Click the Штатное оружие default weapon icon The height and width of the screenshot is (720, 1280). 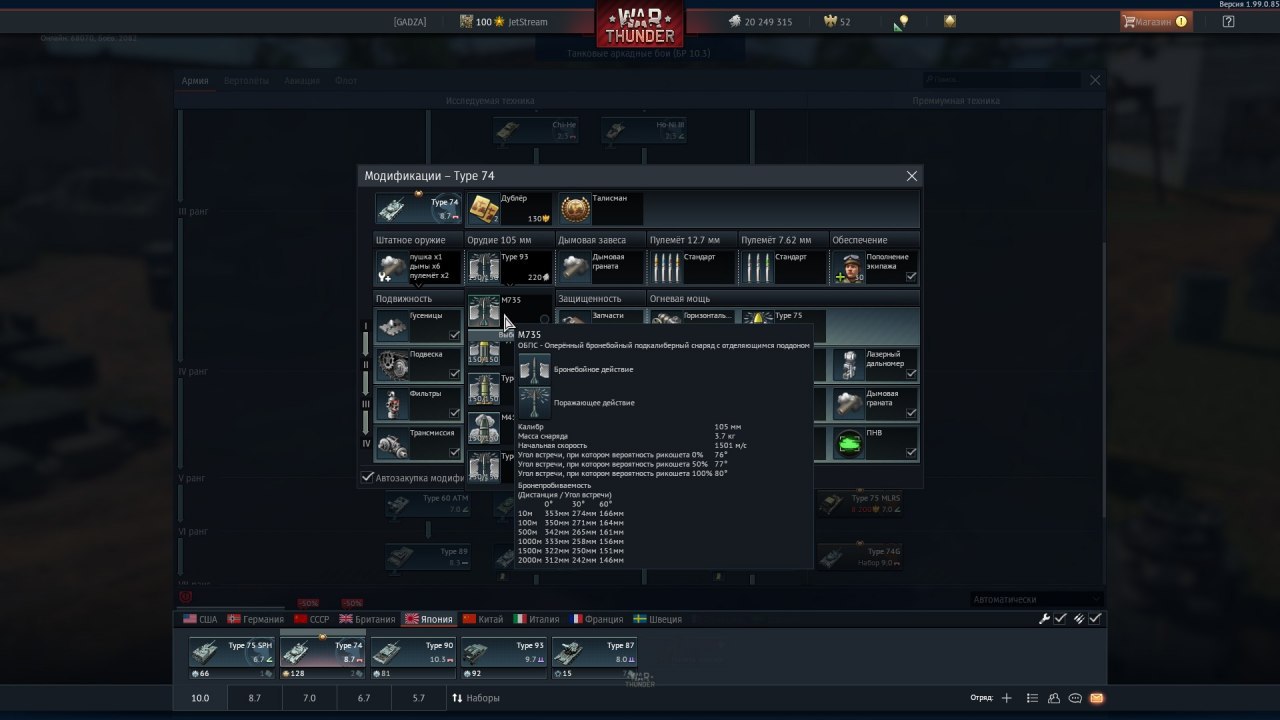click(393, 267)
